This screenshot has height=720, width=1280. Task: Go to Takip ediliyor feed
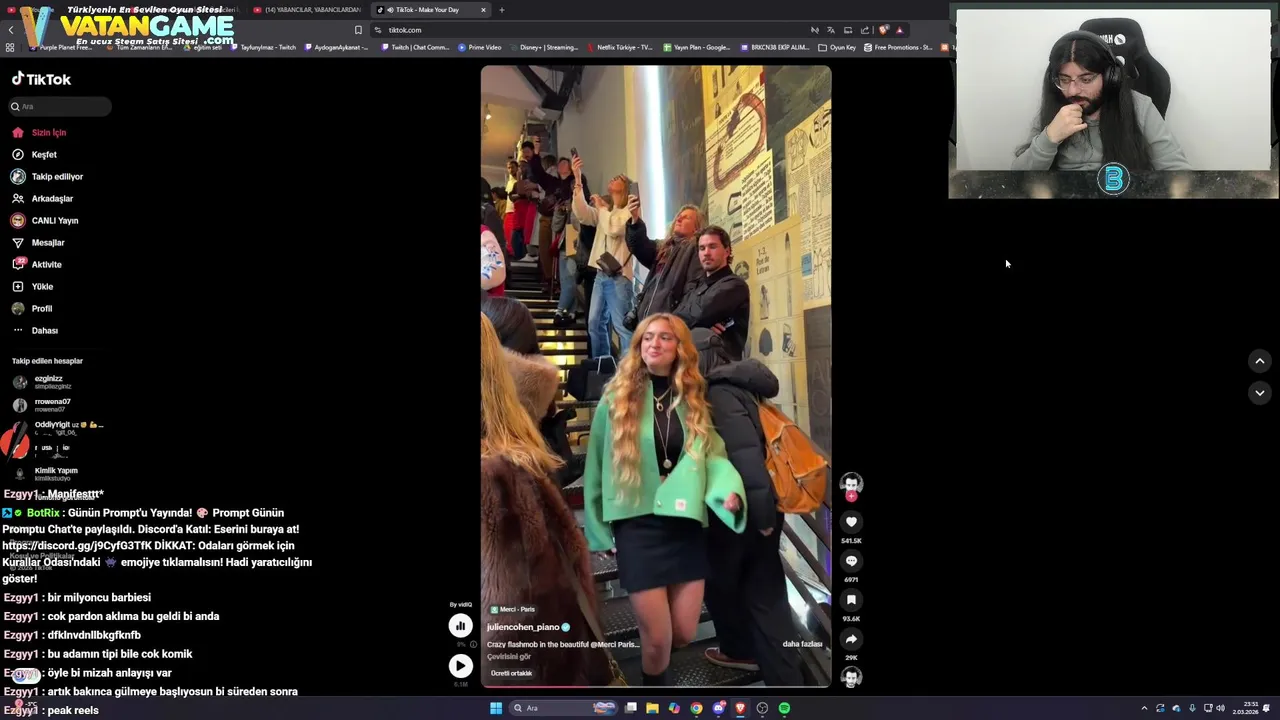(47, 176)
